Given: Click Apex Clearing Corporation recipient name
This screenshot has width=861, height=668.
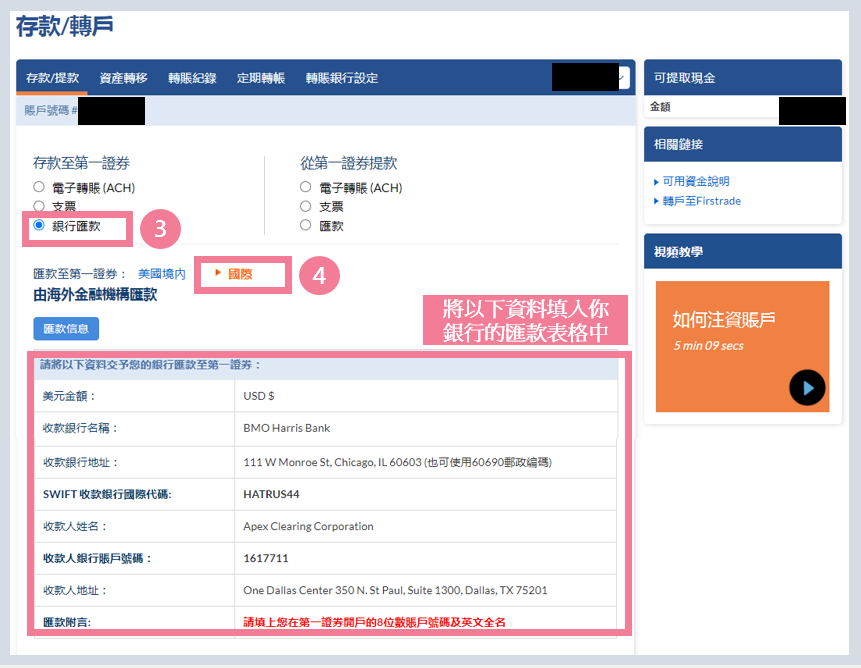Looking at the screenshot, I should point(308,526).
